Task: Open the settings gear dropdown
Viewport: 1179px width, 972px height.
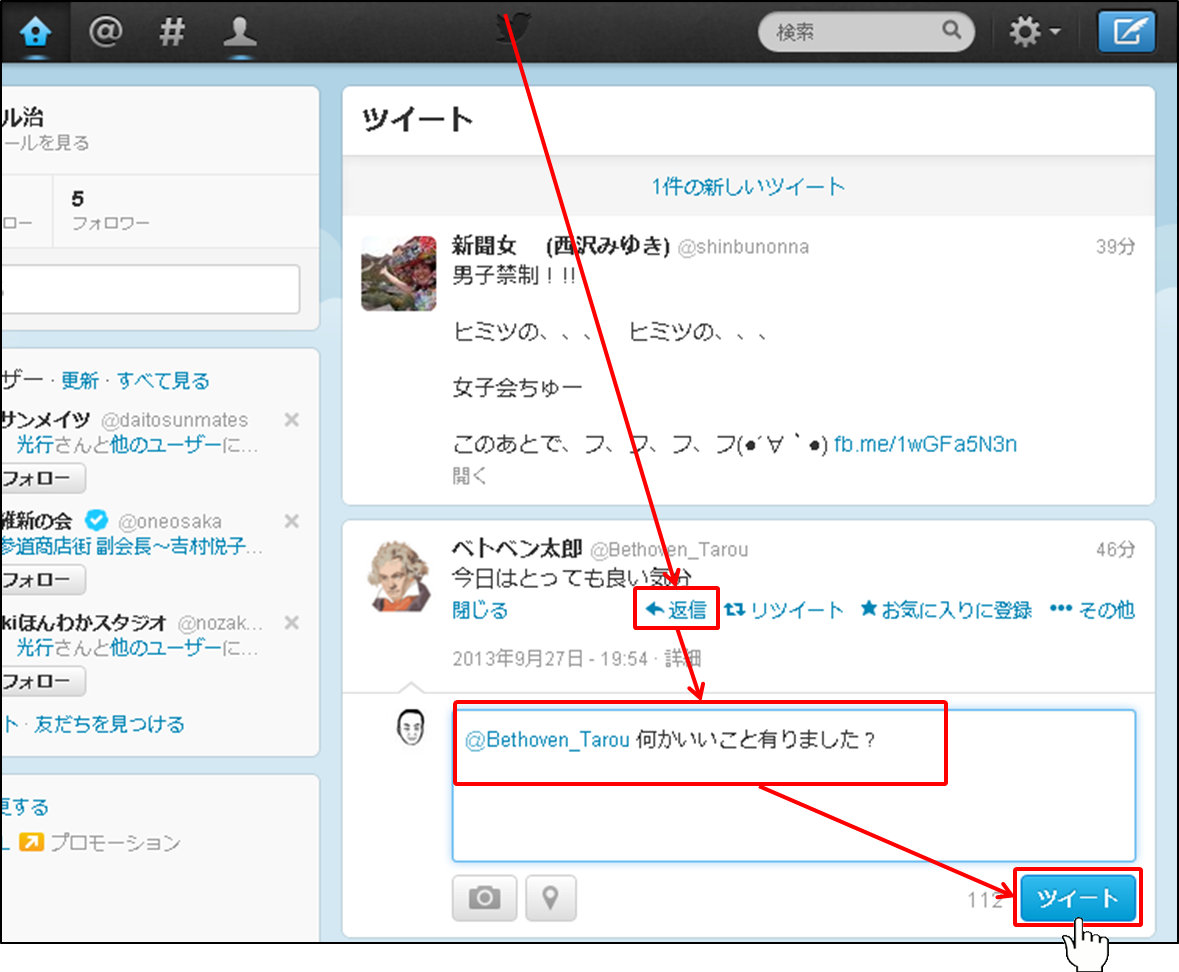Action: click(1034, 33)
